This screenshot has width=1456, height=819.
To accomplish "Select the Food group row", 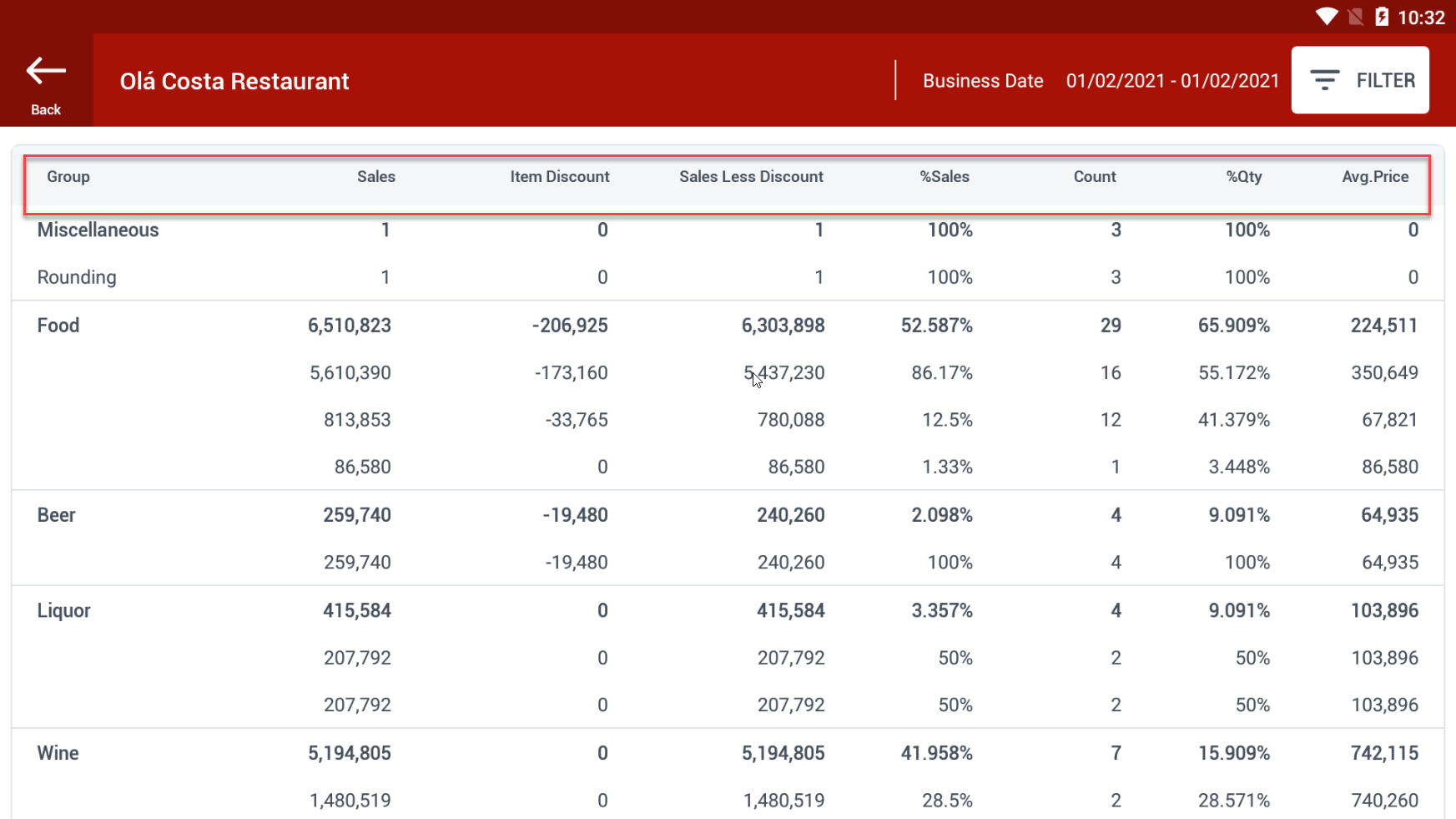I will tap(58, 326).
